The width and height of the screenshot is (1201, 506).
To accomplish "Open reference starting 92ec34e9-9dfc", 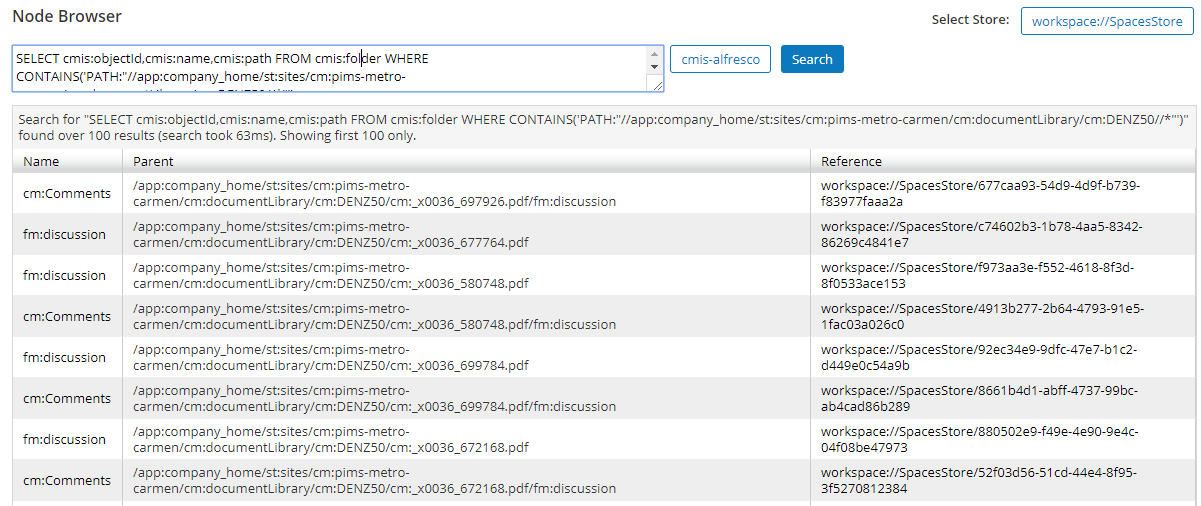I will click(979, 357).
